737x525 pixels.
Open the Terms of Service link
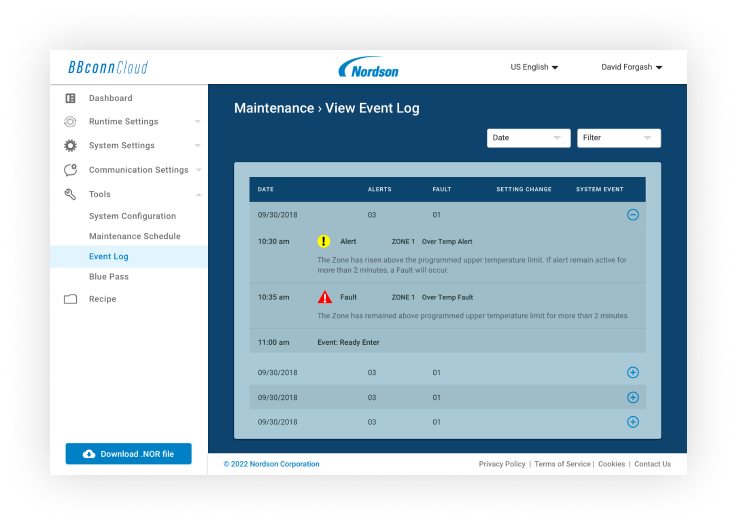click(x=562, y=464)
